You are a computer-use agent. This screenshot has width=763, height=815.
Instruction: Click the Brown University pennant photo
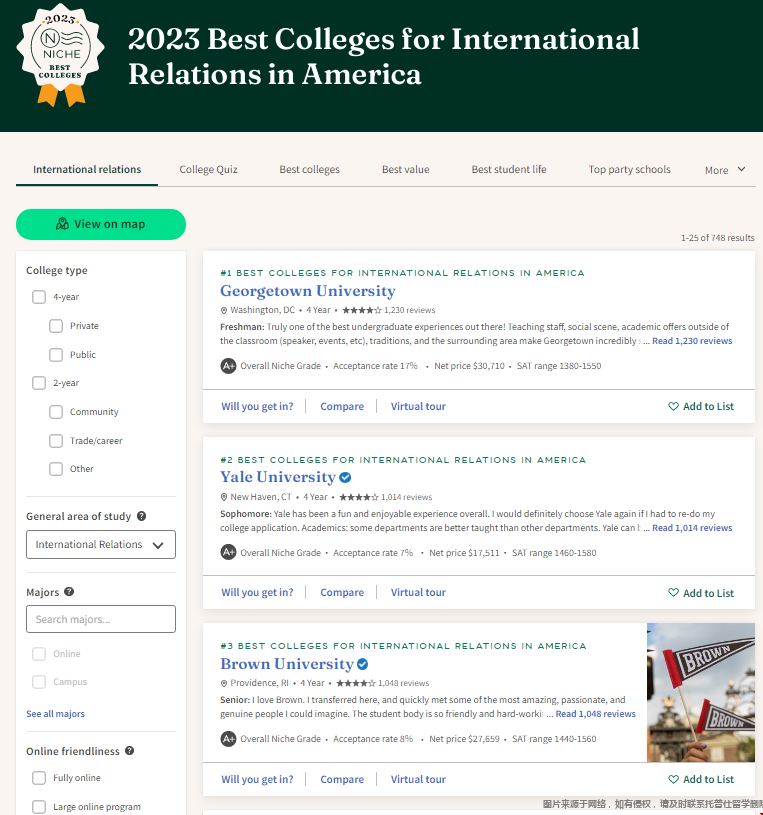click(x=700, y=692)
